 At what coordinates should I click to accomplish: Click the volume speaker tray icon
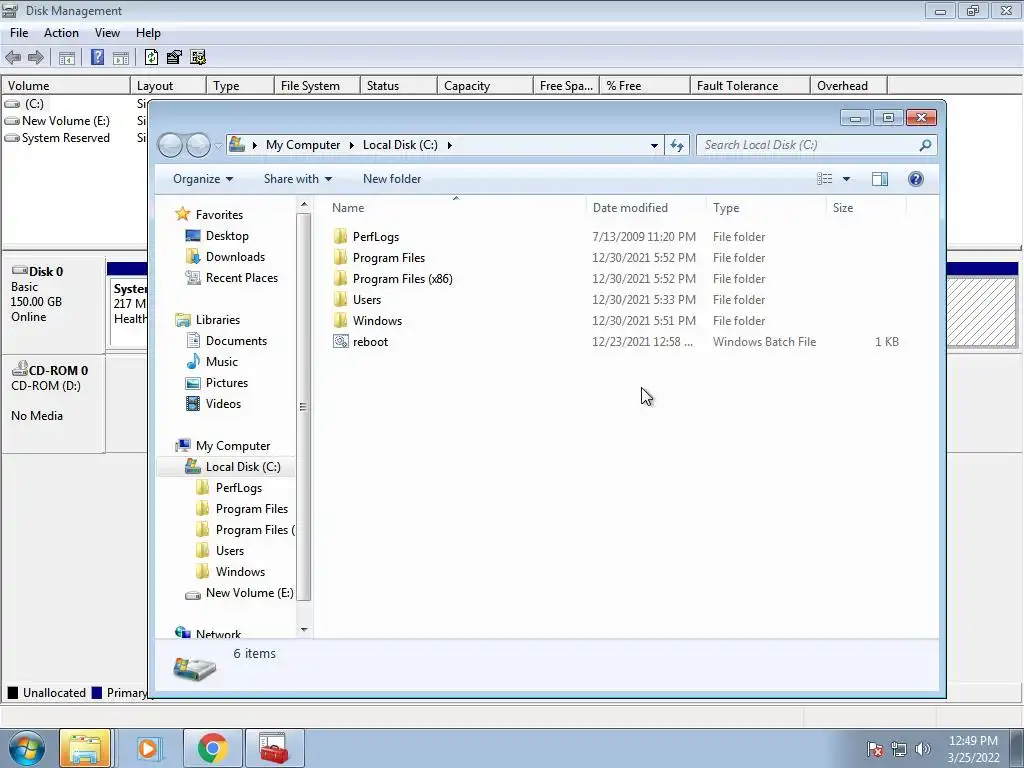922,749
